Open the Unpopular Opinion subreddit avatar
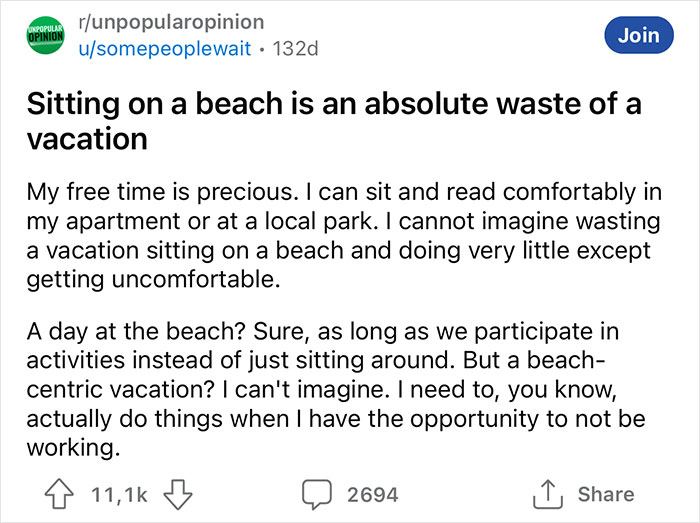 point(43,35)
